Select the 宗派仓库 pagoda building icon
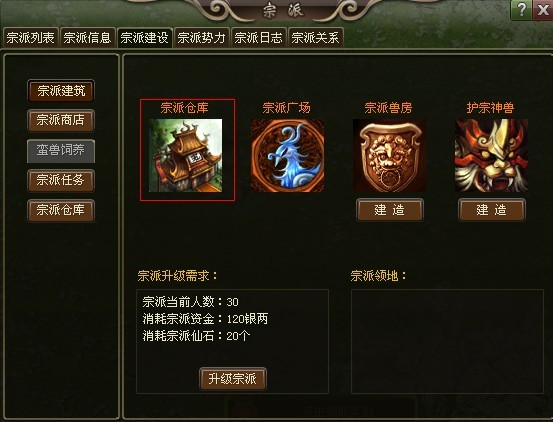Viewport: 553px width, 422px height. (x=186, y=155)
